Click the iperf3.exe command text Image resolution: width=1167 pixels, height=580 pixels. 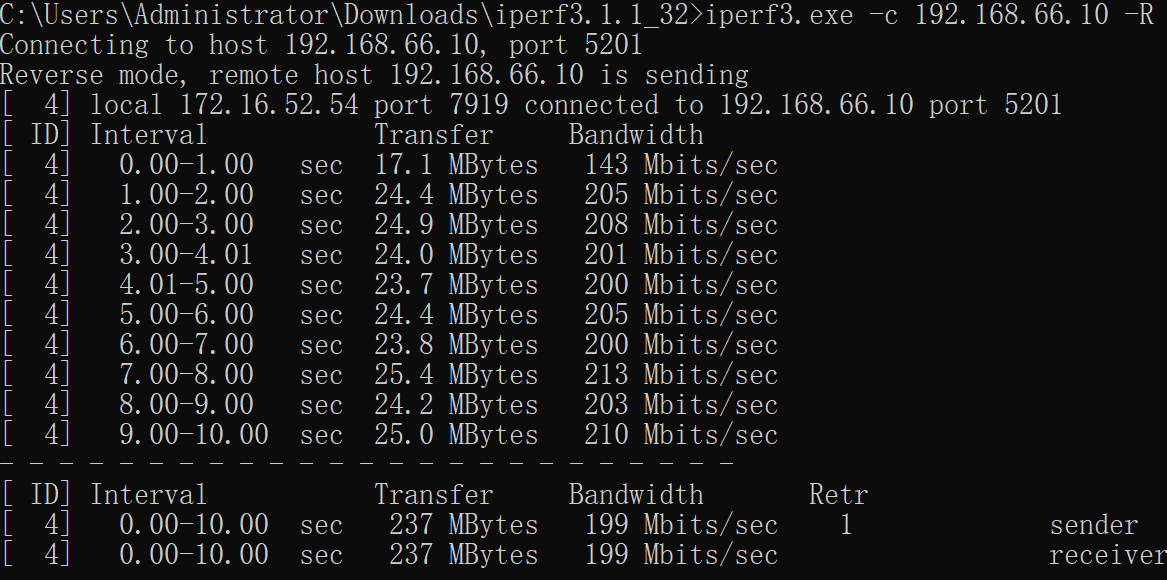779,14
